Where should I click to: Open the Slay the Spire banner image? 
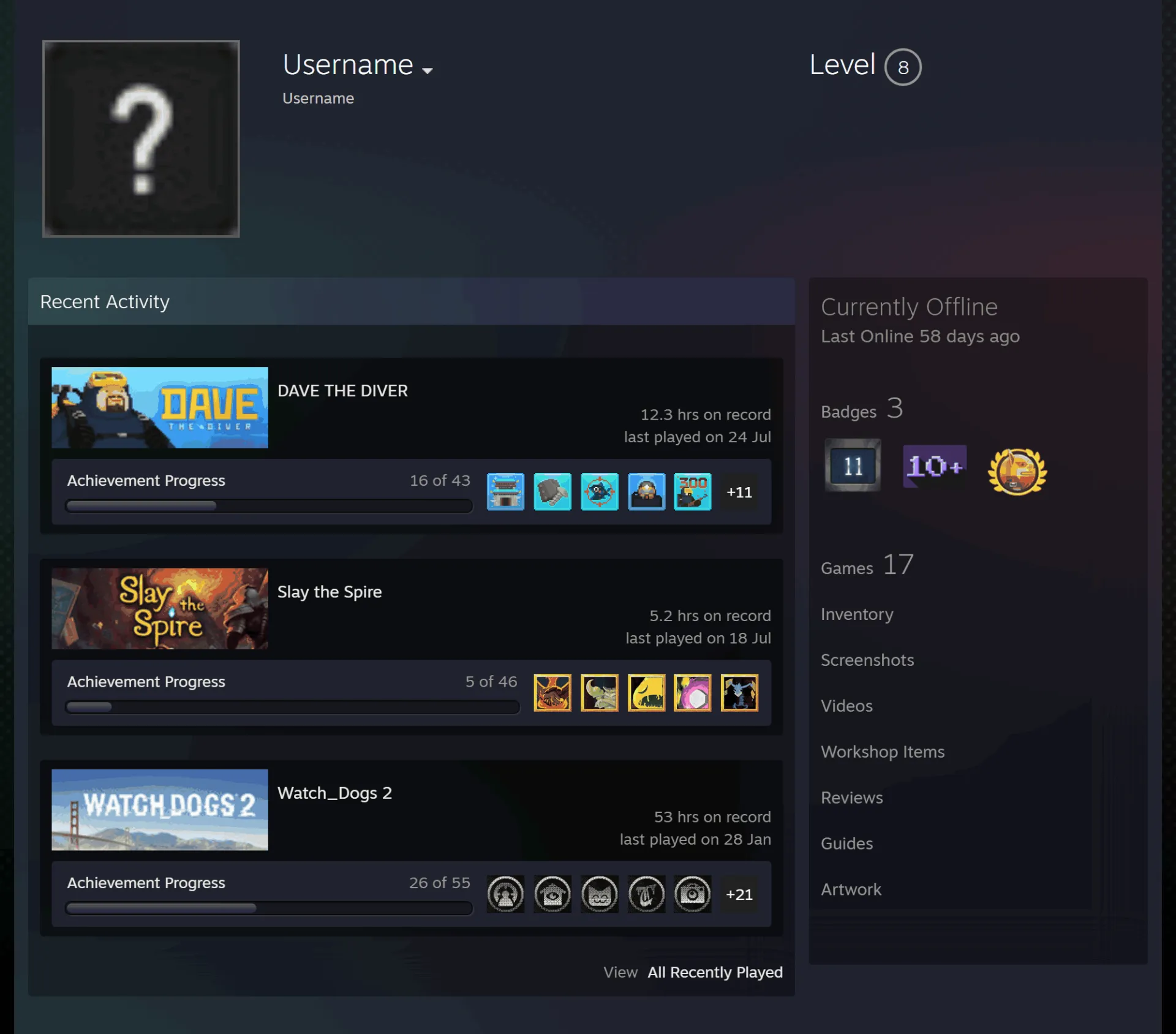[160, 608]
